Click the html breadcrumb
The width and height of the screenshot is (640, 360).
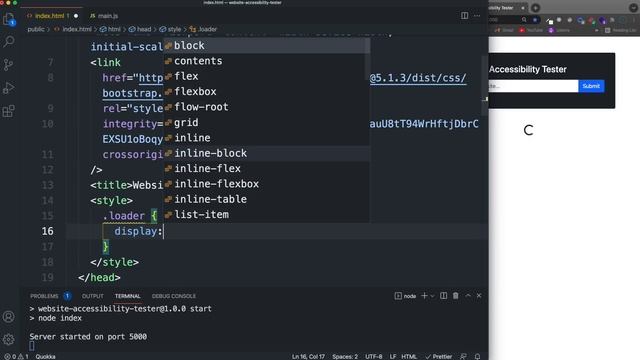114,29
